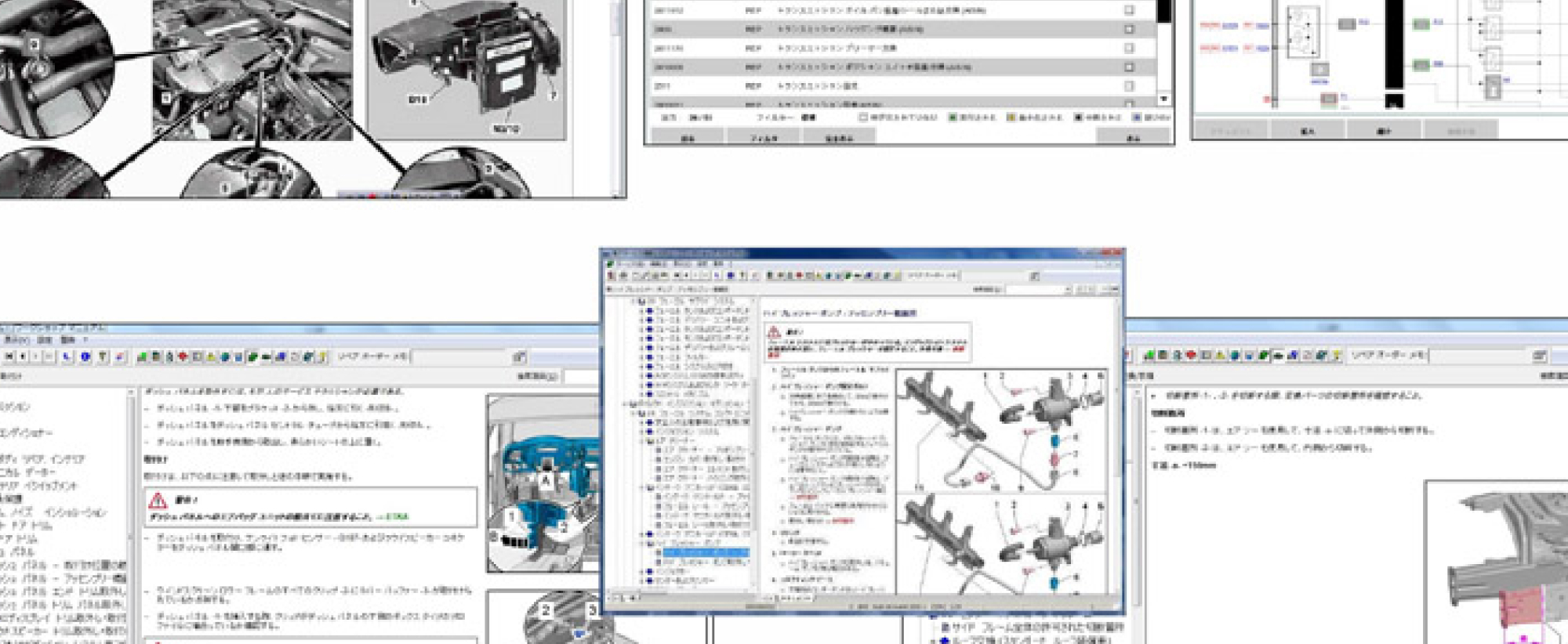Image resolution: width=1568 pixels, height=644 pixels.
Task: Click the red warning triangle in dashboard panel instructions
Action: (158, 501)
